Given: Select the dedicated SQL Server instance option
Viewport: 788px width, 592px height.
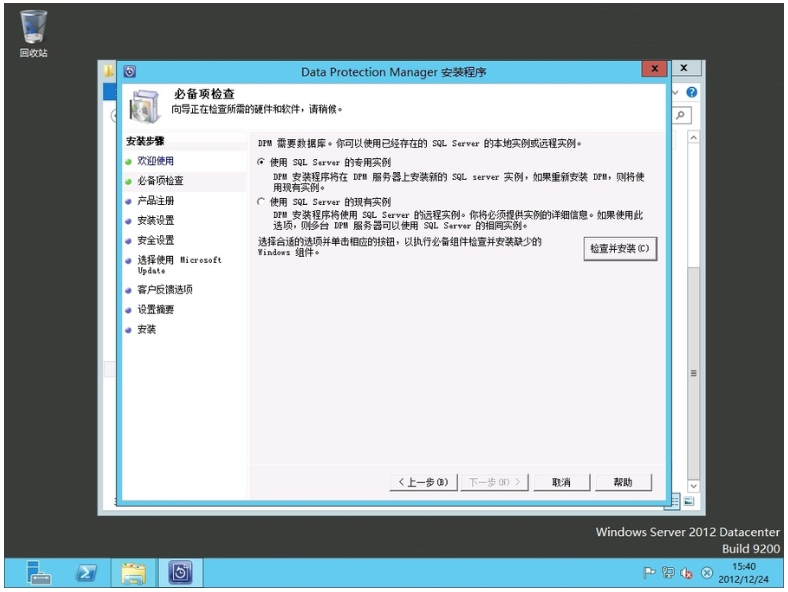Looking at the screenshot, I should [261, 162].
